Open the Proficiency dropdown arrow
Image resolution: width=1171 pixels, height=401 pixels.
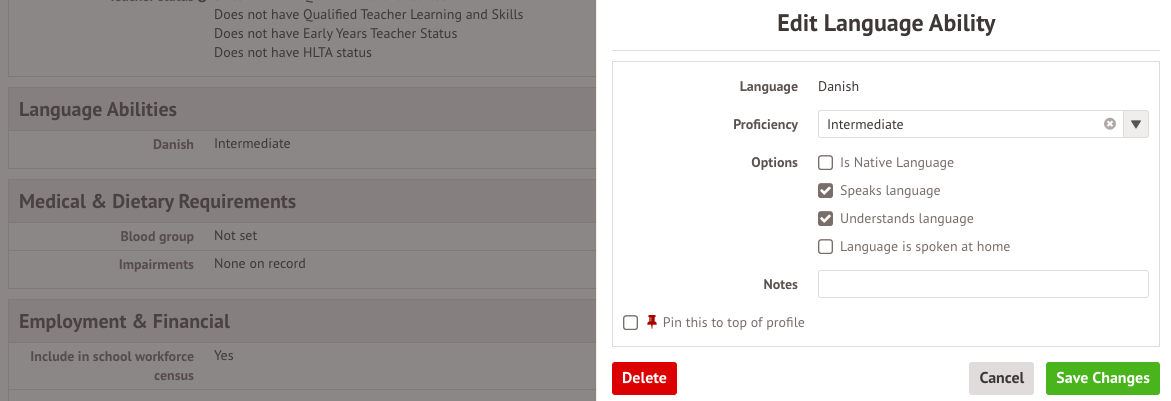coord(1135,124)
